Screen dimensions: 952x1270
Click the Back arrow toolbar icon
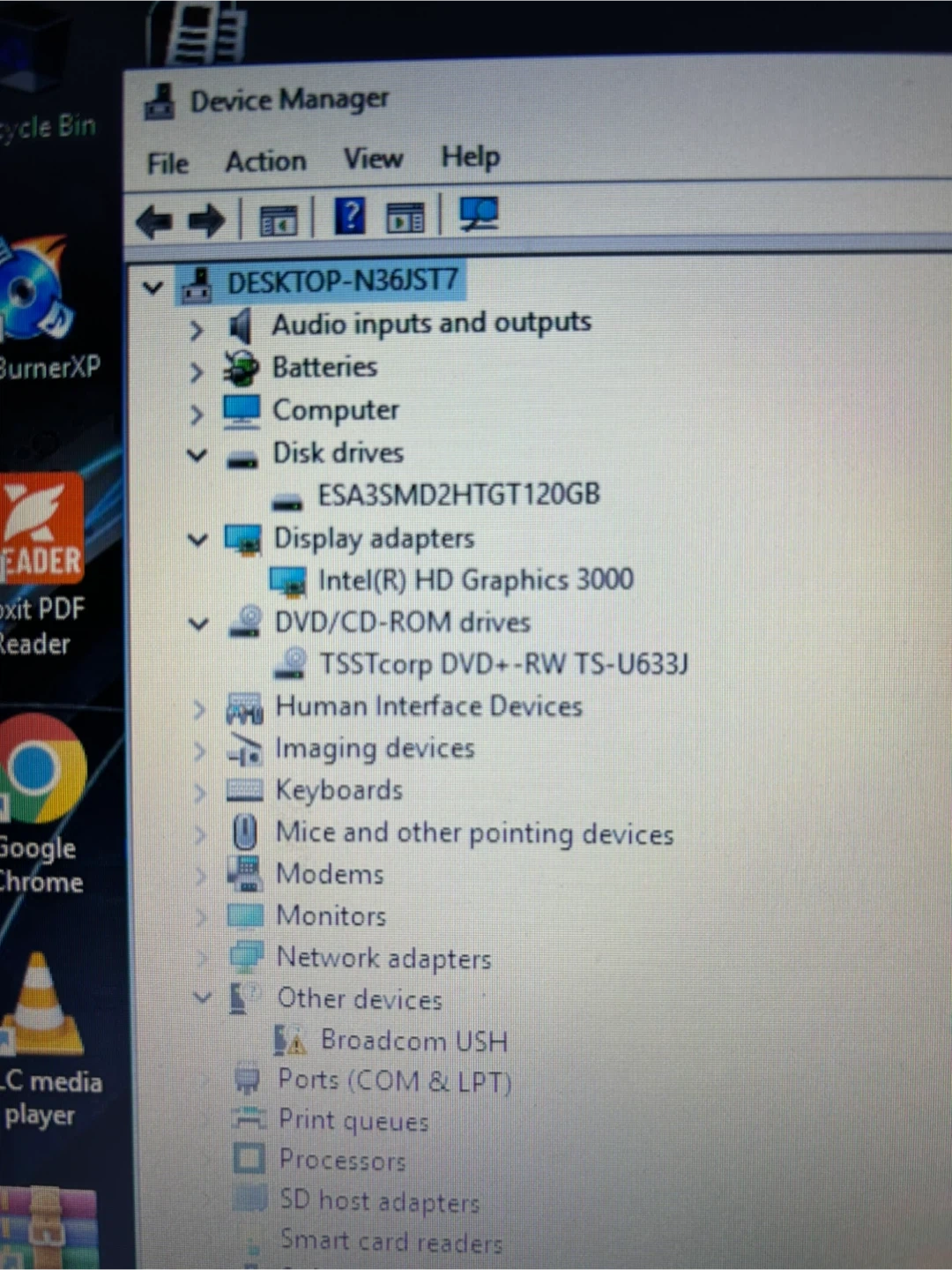click(x=154, y=220)
